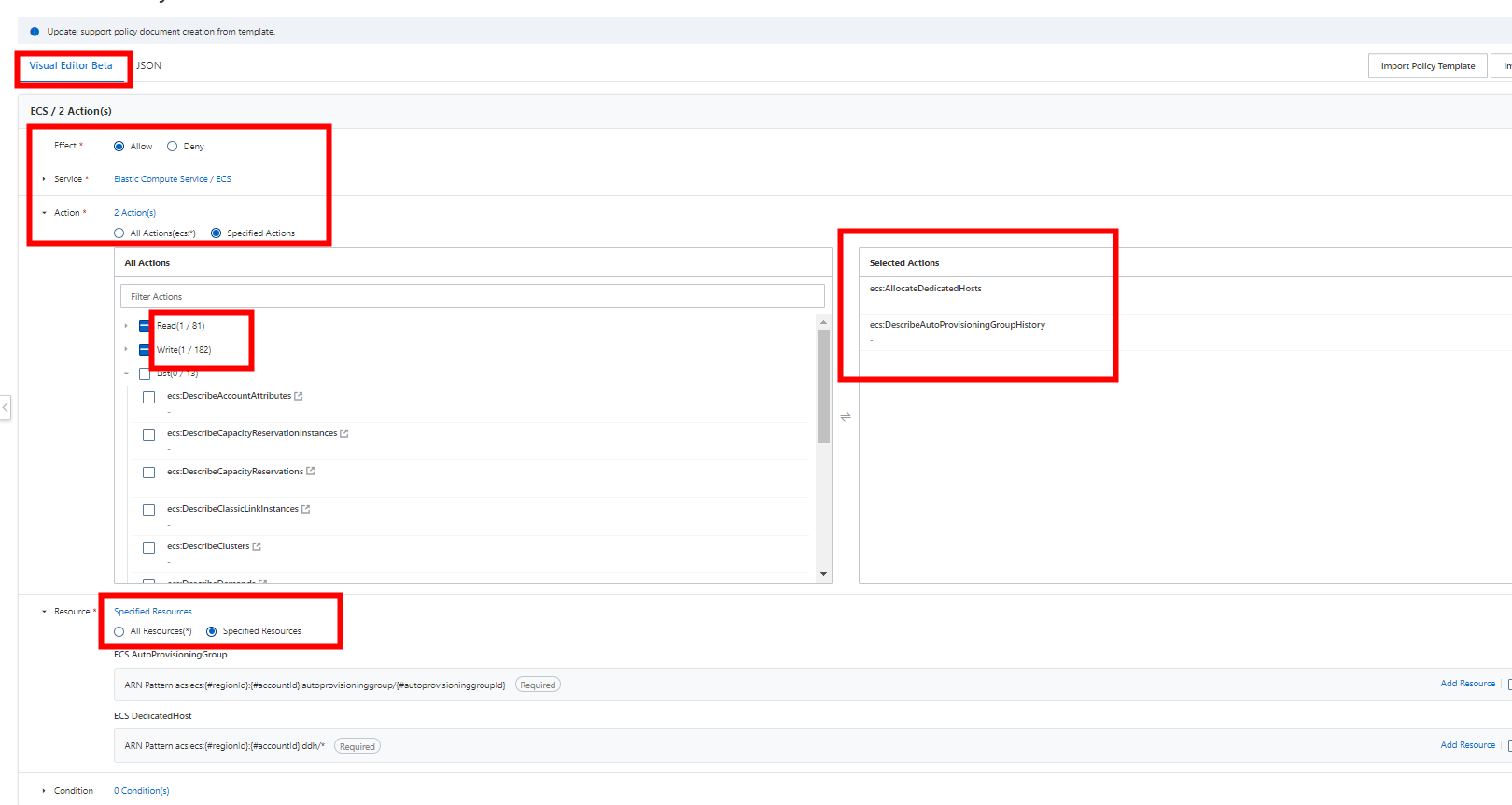Switch to the JSON tab
Viewport: 1512px width, 805px height.
148,66
